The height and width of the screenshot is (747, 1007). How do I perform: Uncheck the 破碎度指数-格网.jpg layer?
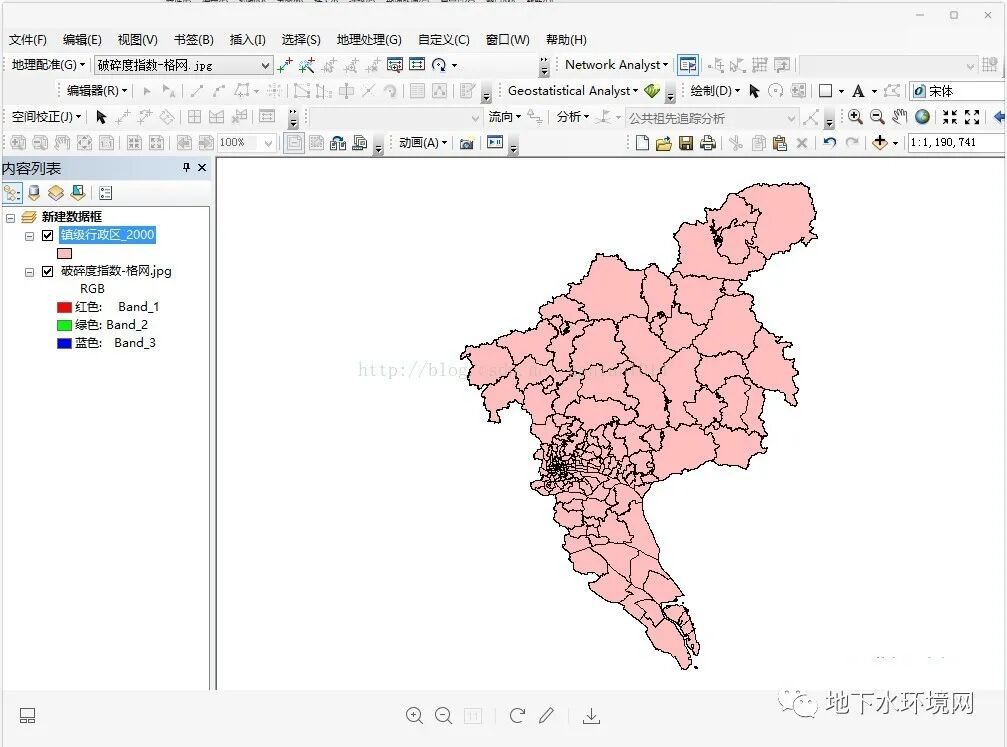click(x=47, y=270)
